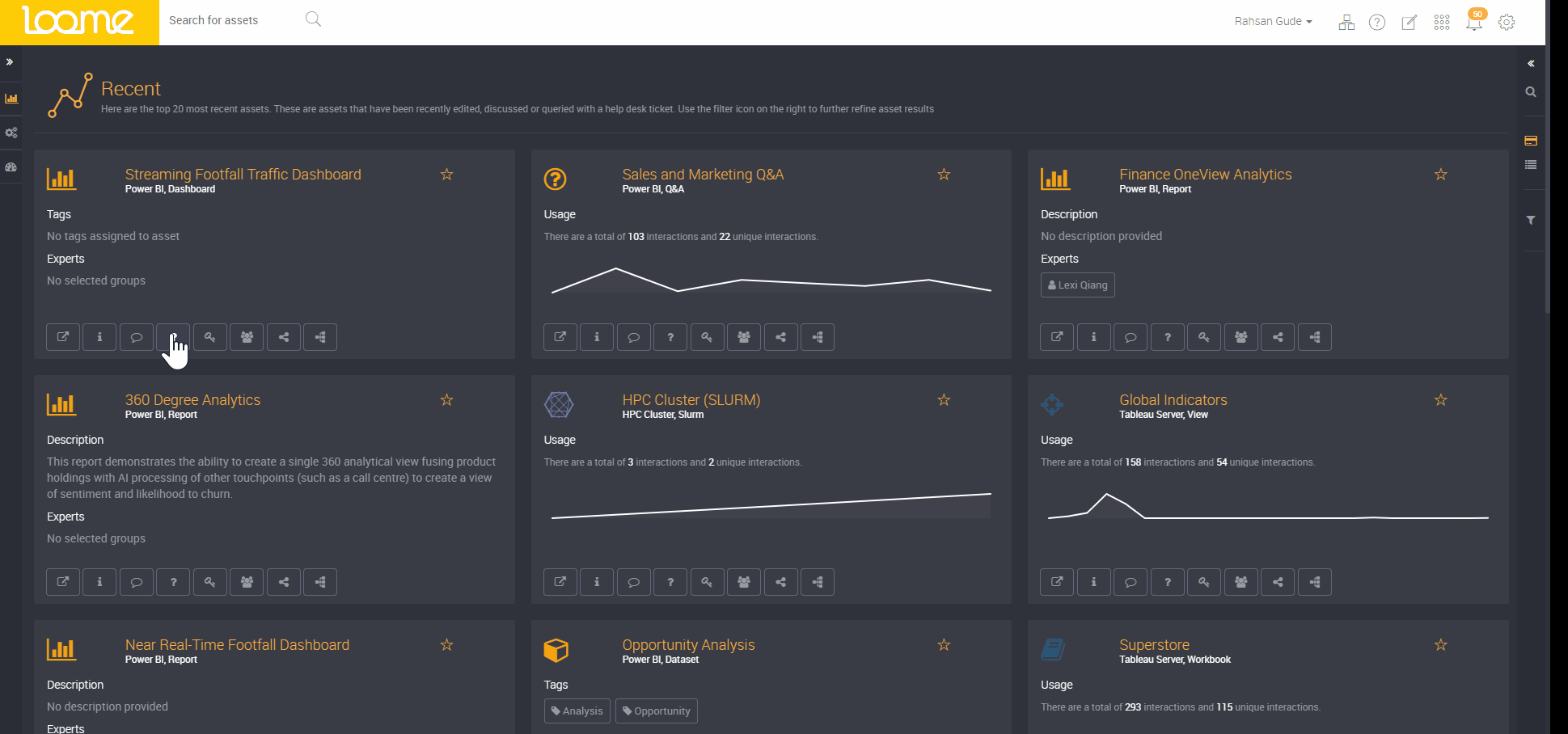Open Sales and Marketing Q&A in external link
The height and width of the screenshot is (734, 1568).
pyautogui.click(x=560, y=337)
